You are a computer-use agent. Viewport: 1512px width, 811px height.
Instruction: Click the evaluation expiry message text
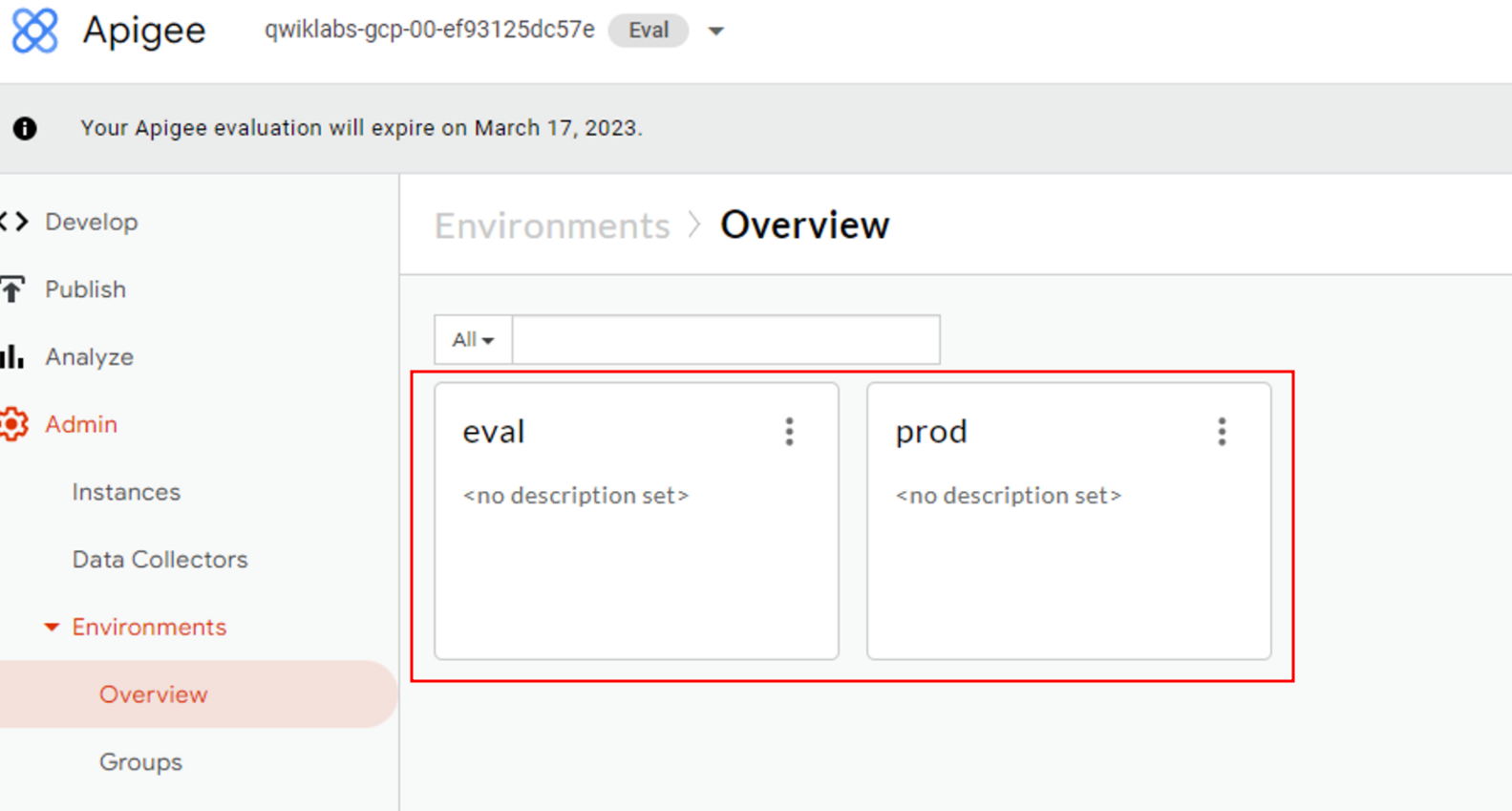[x=361, y=128]
